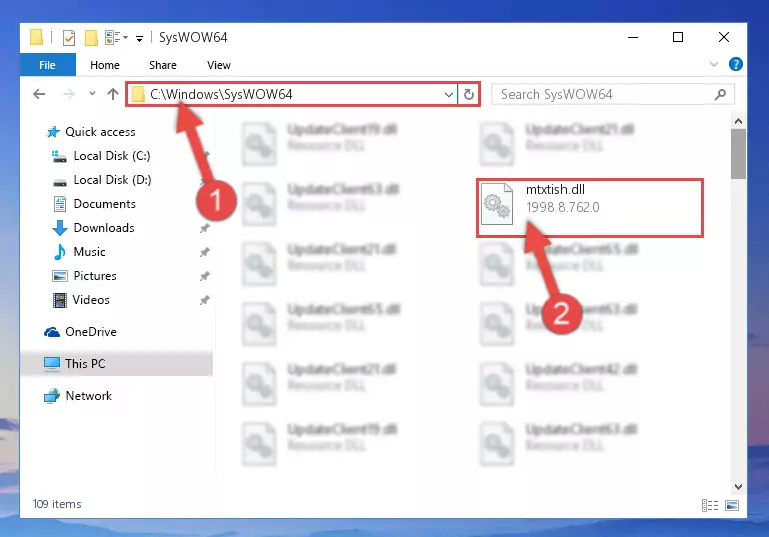Image resolution: width=769 pixels, height=537 pixels.
Task: Click the address bar path C:\Windows\SysWOW64
Action: point(221,94)
